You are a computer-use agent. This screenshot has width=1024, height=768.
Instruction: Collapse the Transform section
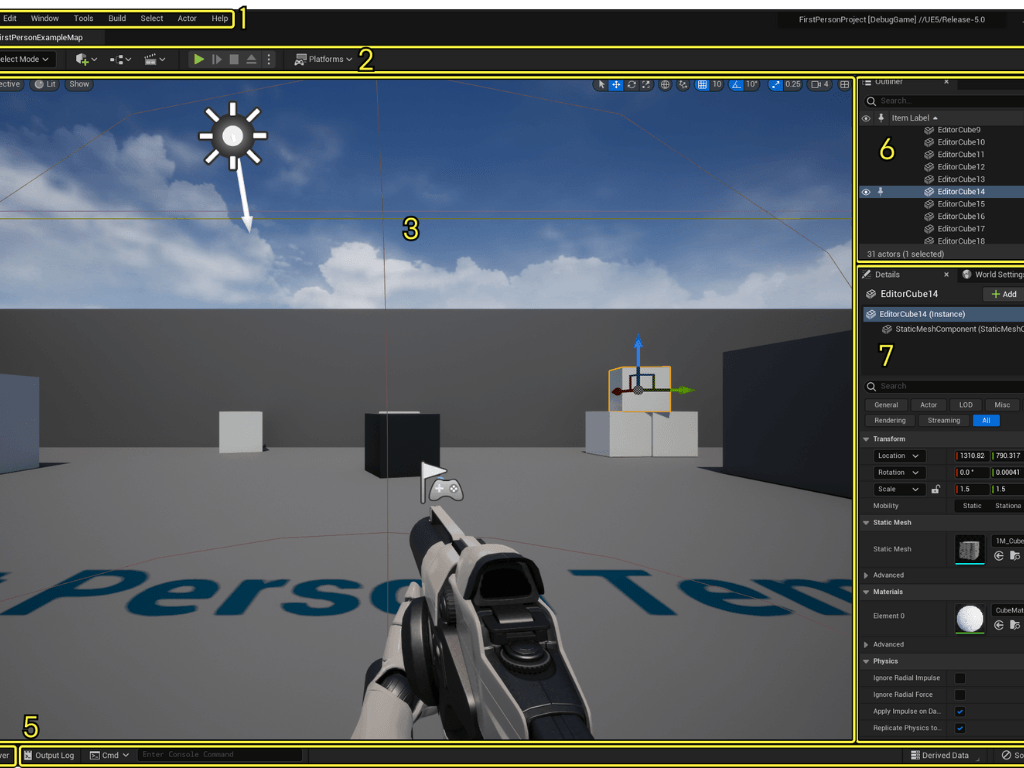click(x=866, y=439)
